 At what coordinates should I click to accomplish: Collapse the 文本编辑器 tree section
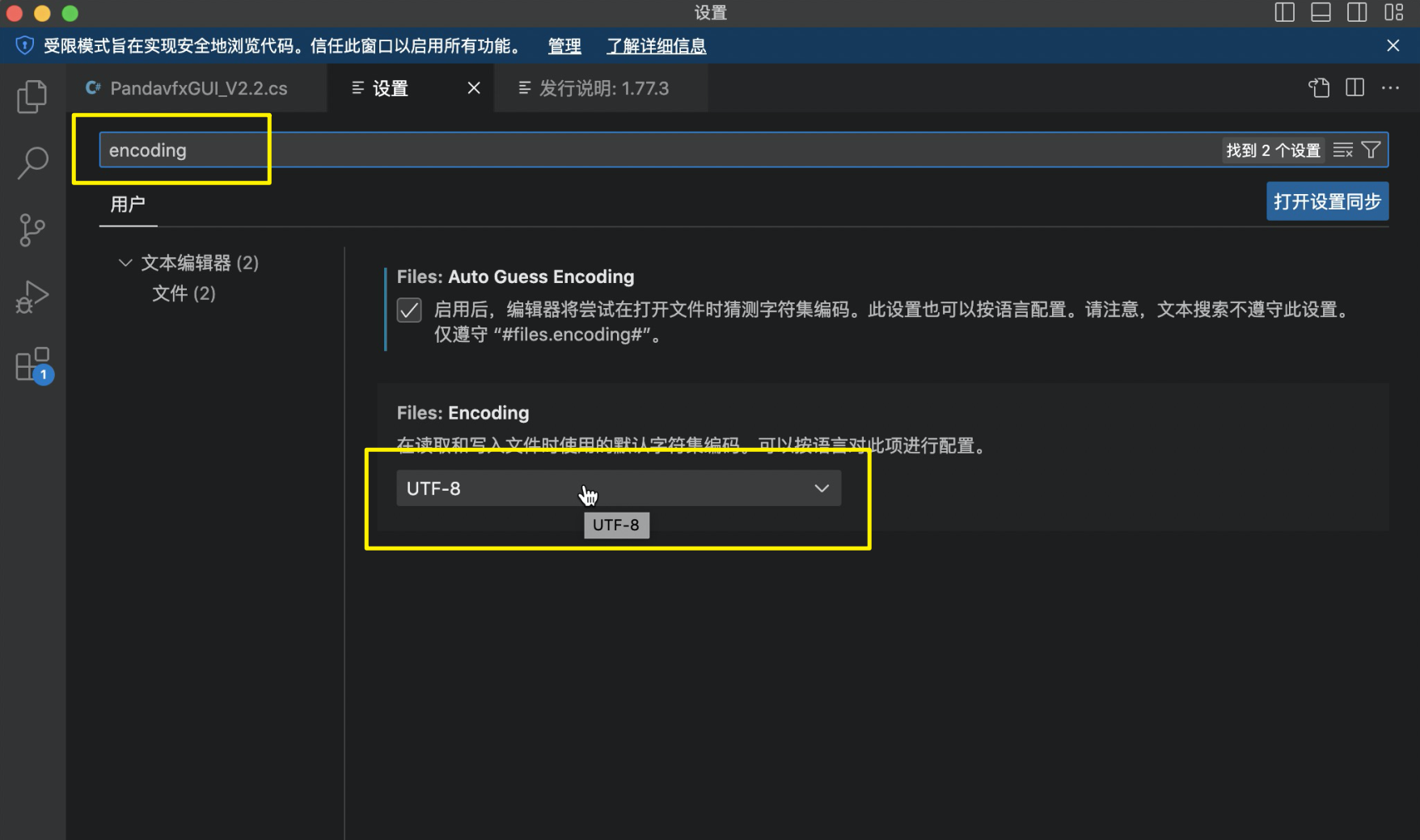125,263
